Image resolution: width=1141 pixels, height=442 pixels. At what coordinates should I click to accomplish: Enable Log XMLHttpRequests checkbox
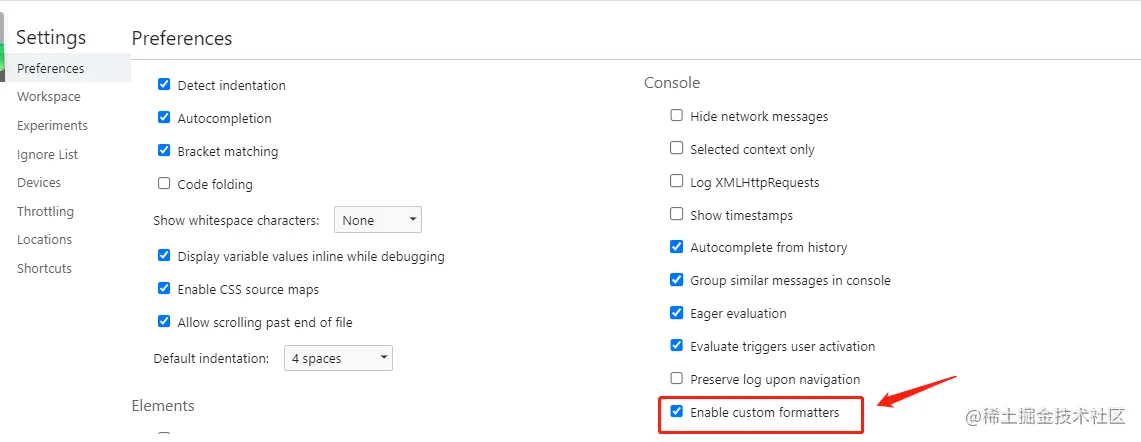pos(677,182)
